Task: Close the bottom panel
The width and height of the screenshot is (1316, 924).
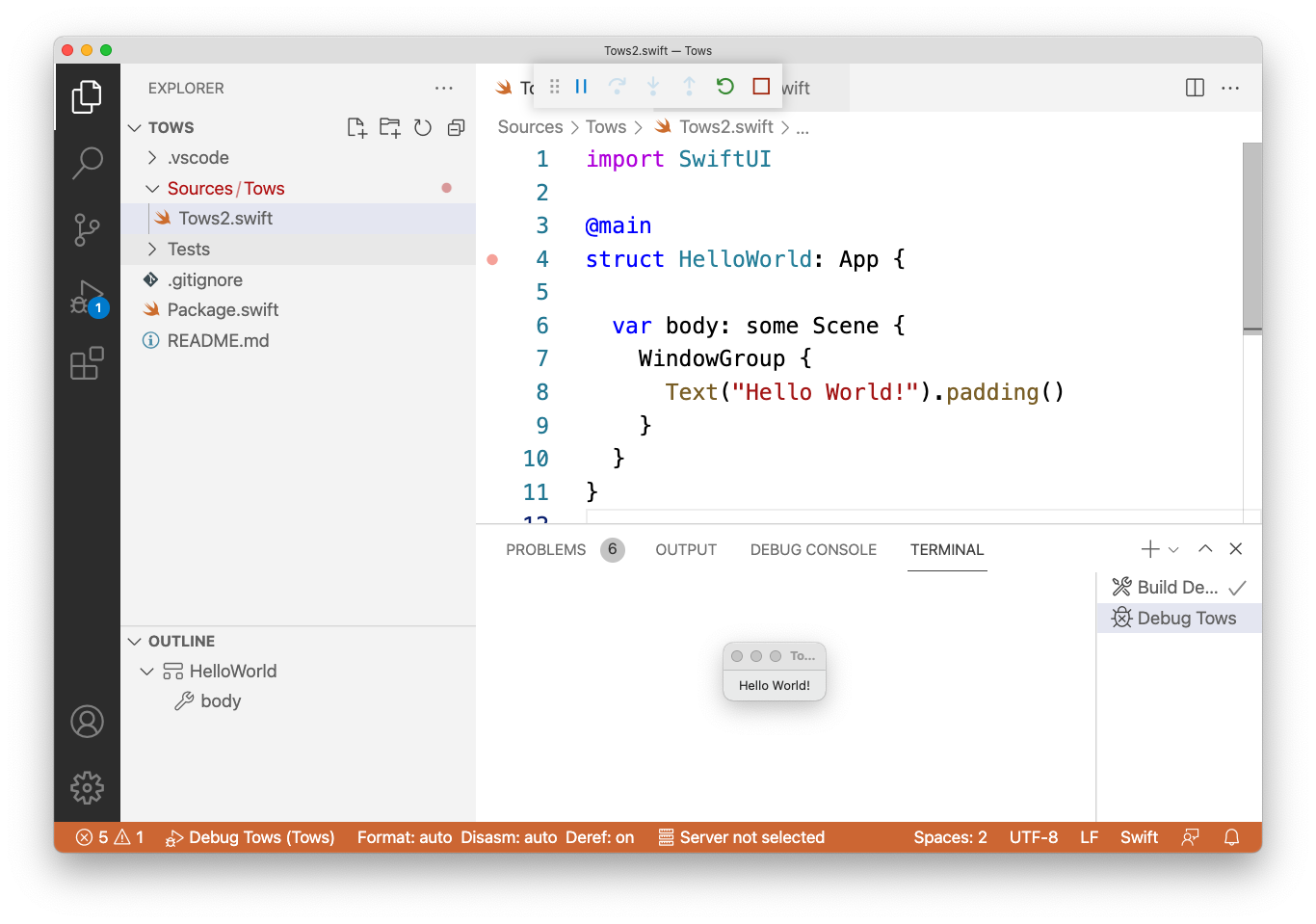Action: click(x=1236, y=549)
